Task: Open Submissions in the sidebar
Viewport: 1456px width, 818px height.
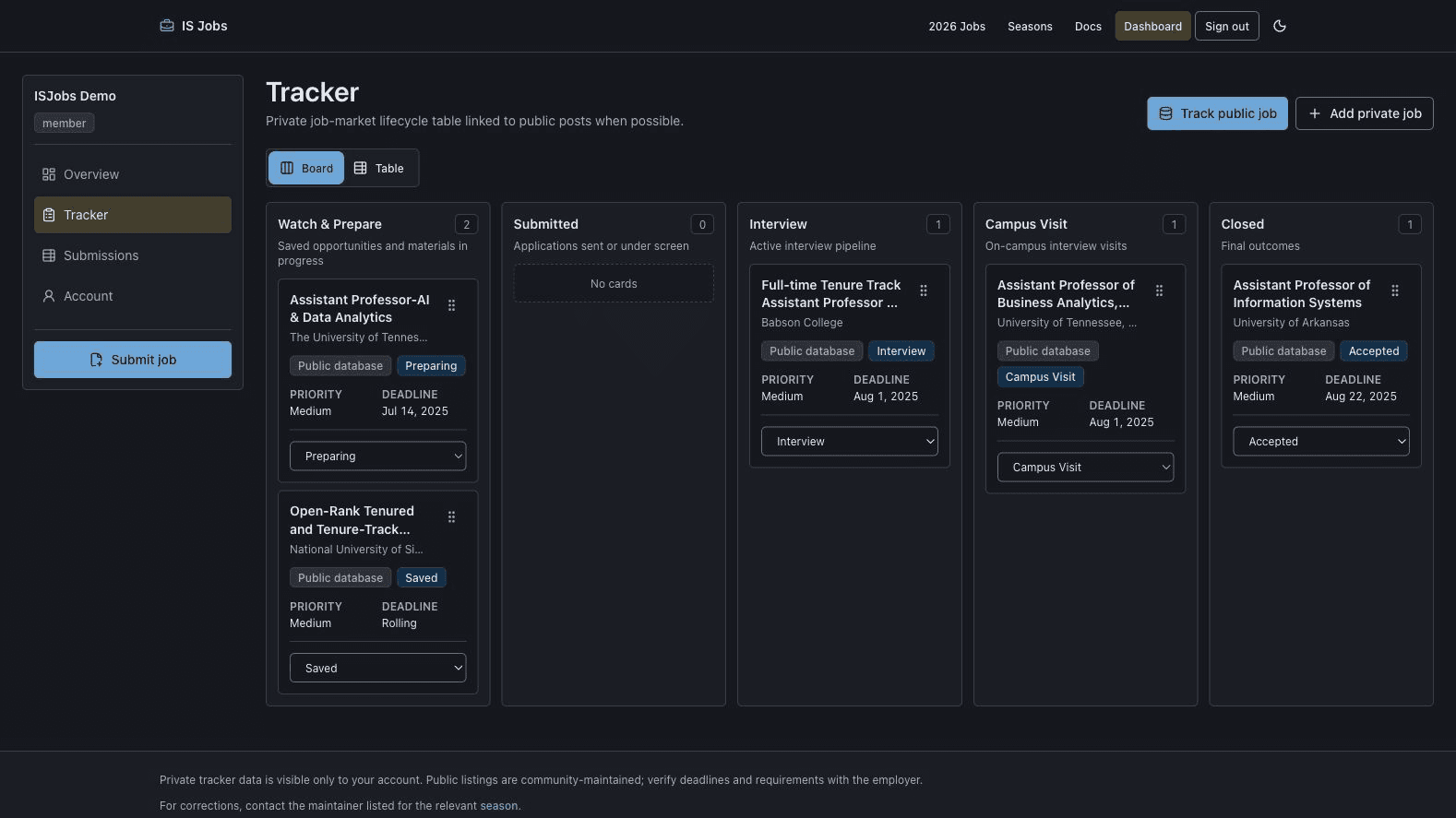Action: click(x=133, y=255)
